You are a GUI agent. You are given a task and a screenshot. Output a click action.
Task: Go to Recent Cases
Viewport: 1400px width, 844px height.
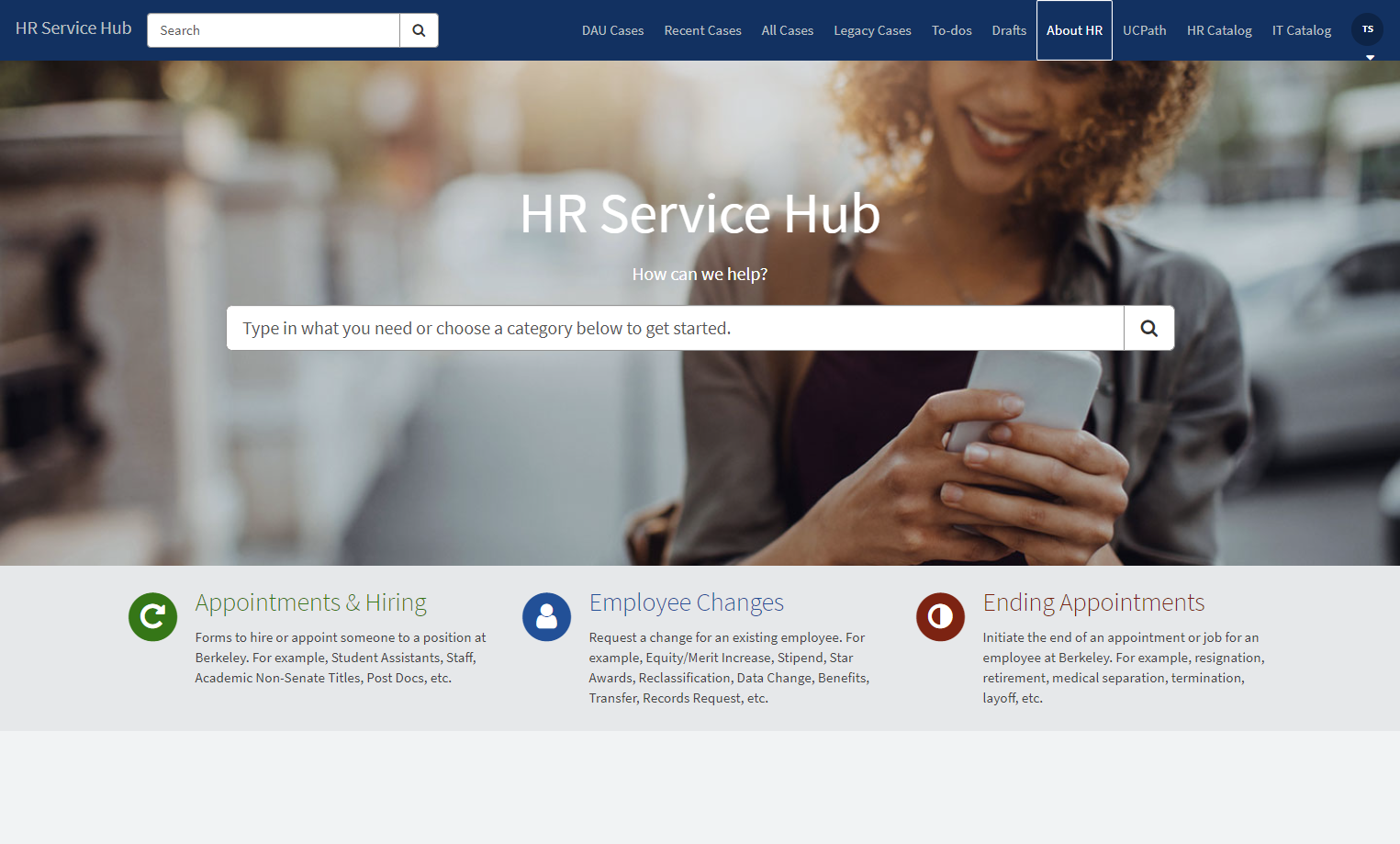(x=702, y=30)
